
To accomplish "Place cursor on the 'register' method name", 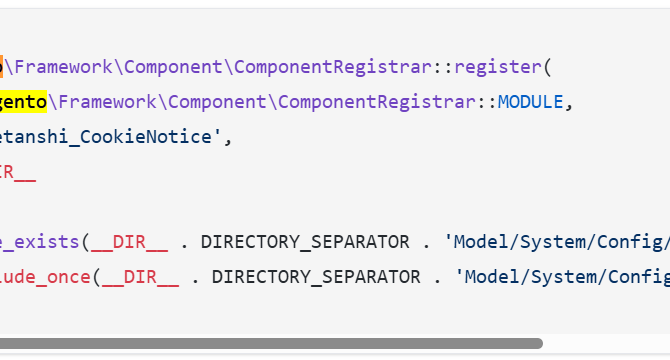I will [x=497, y=67].
